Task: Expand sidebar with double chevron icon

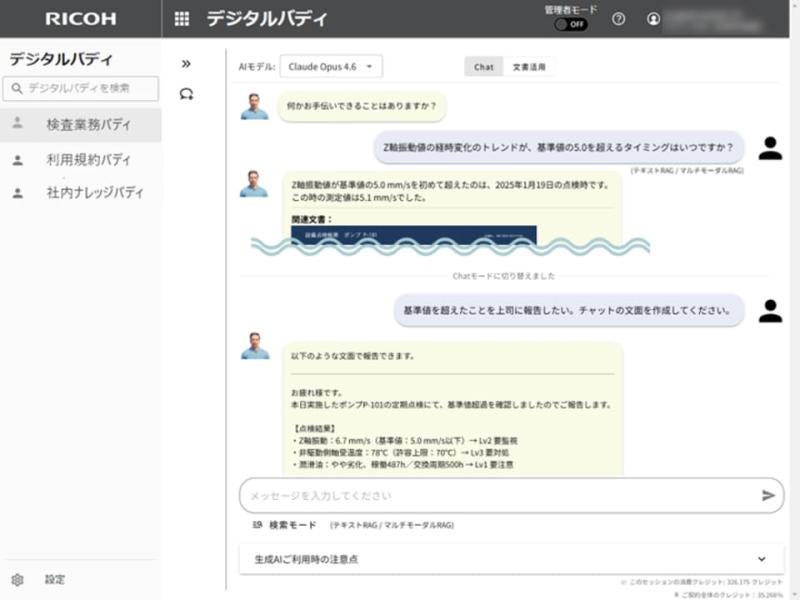Action: pos(186,64)
